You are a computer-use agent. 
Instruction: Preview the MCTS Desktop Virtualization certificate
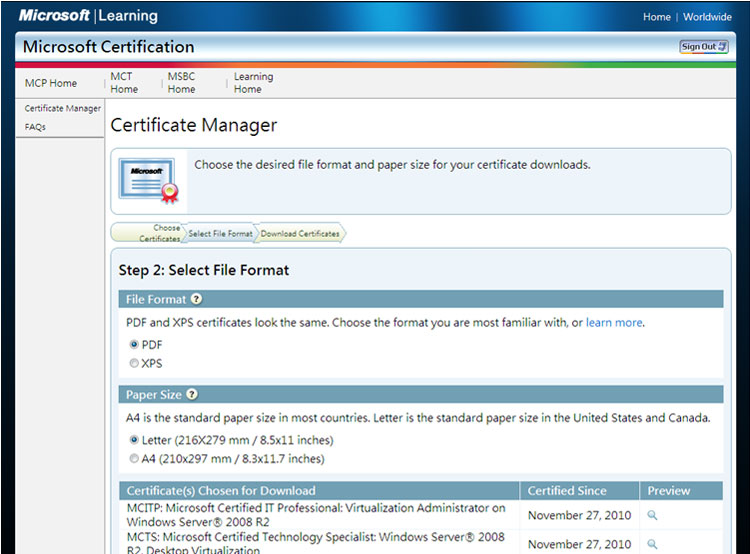(x=652, y=544)
